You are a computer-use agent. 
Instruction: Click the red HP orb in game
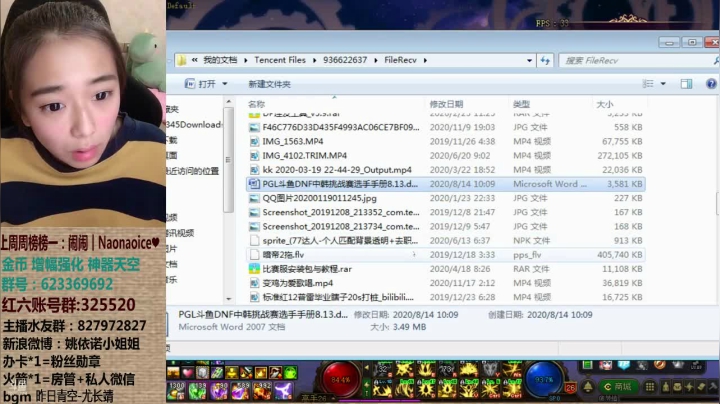pos(340,380)
